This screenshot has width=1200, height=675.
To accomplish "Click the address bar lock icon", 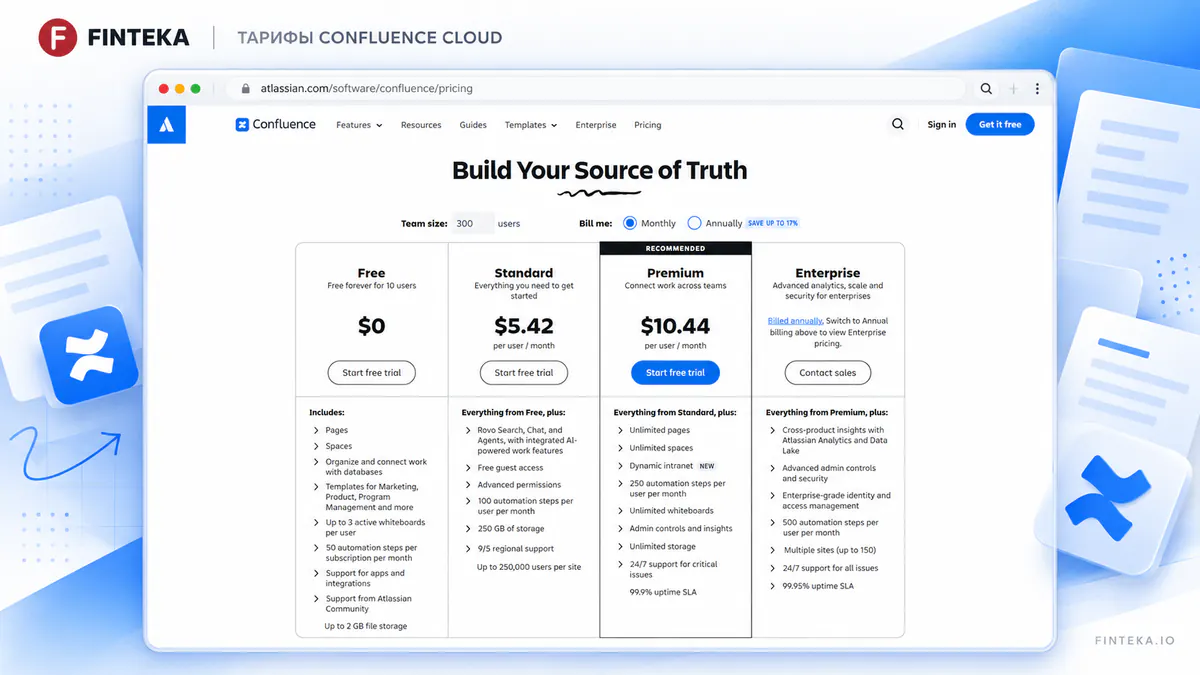I will (x=245, y=89).
